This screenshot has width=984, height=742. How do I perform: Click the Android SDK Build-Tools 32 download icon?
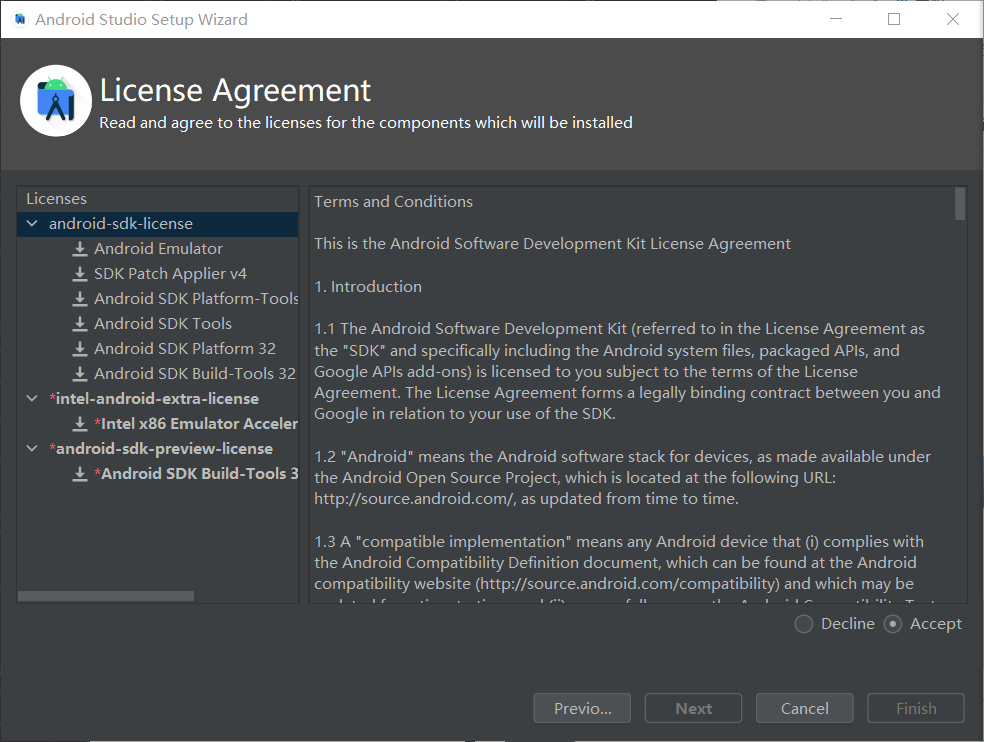(x=80, y=374)
